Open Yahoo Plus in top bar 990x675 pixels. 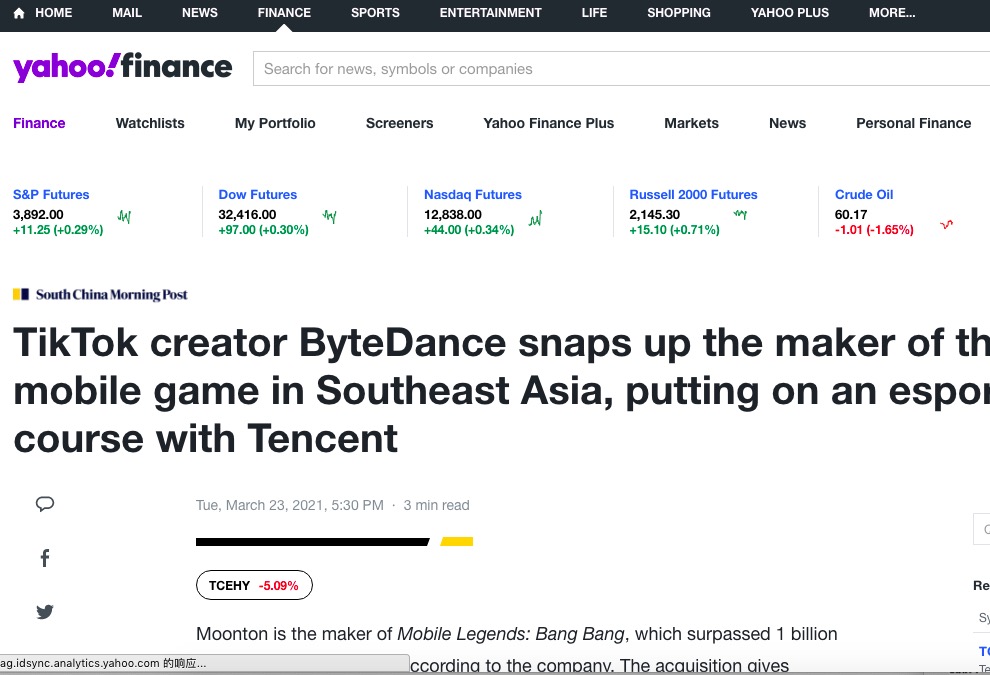click(x=790, y=13)
